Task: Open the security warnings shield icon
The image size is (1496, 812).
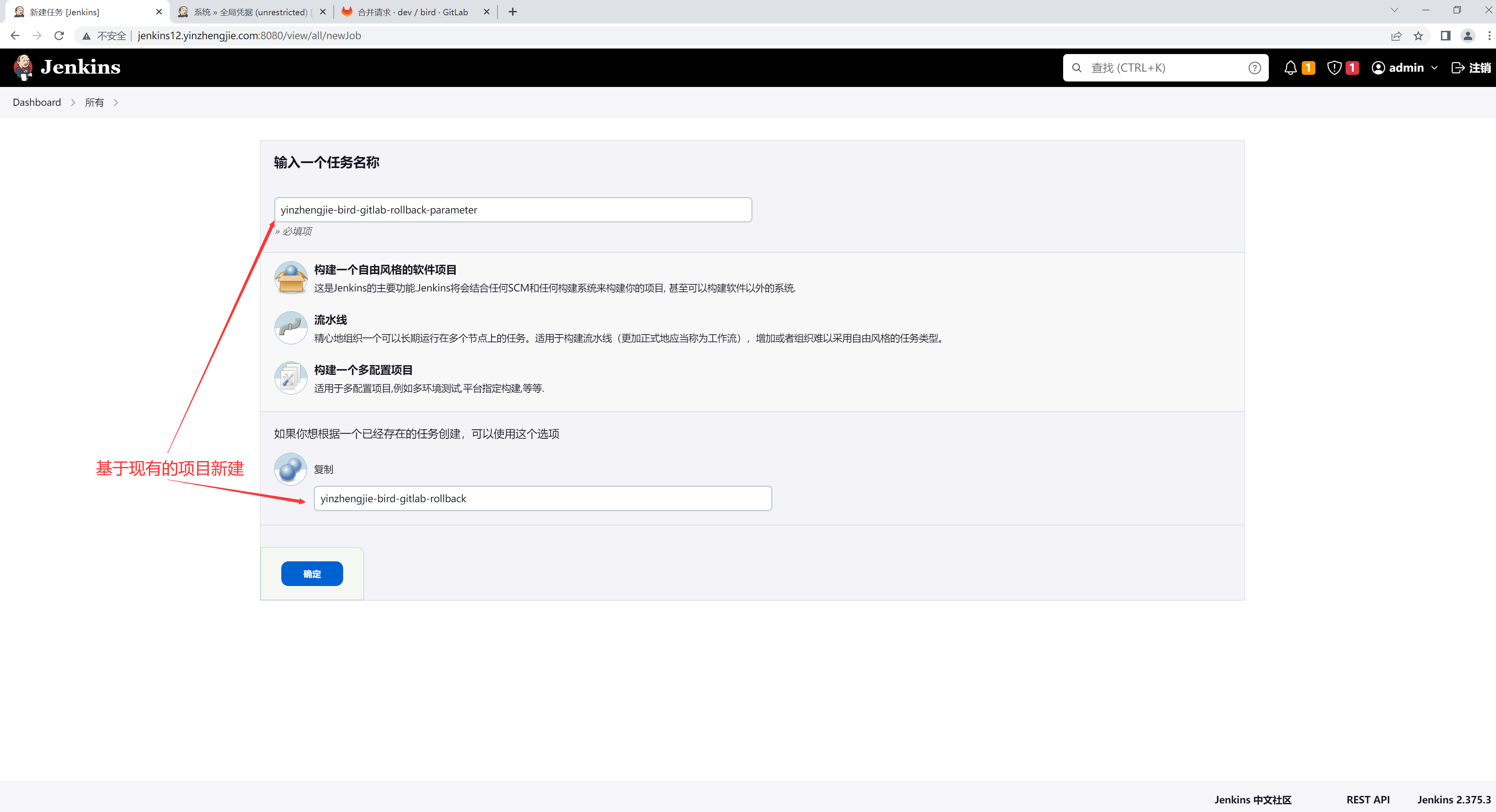Action: point(1334,68)
